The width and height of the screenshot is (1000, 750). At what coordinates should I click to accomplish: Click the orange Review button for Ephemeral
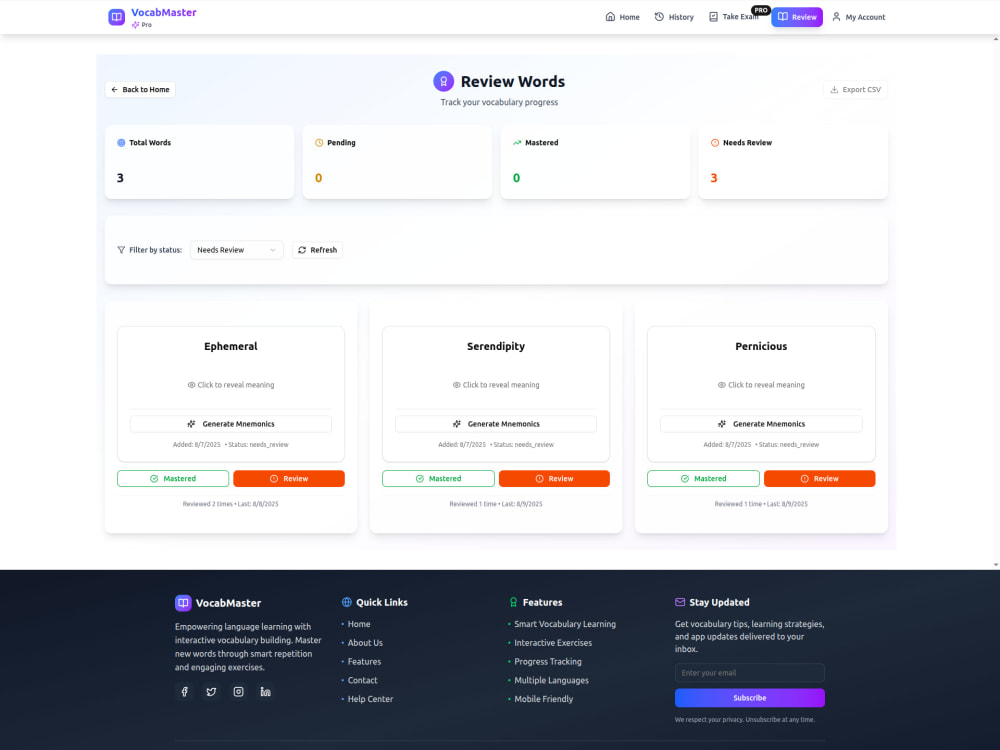click(289, 479)
